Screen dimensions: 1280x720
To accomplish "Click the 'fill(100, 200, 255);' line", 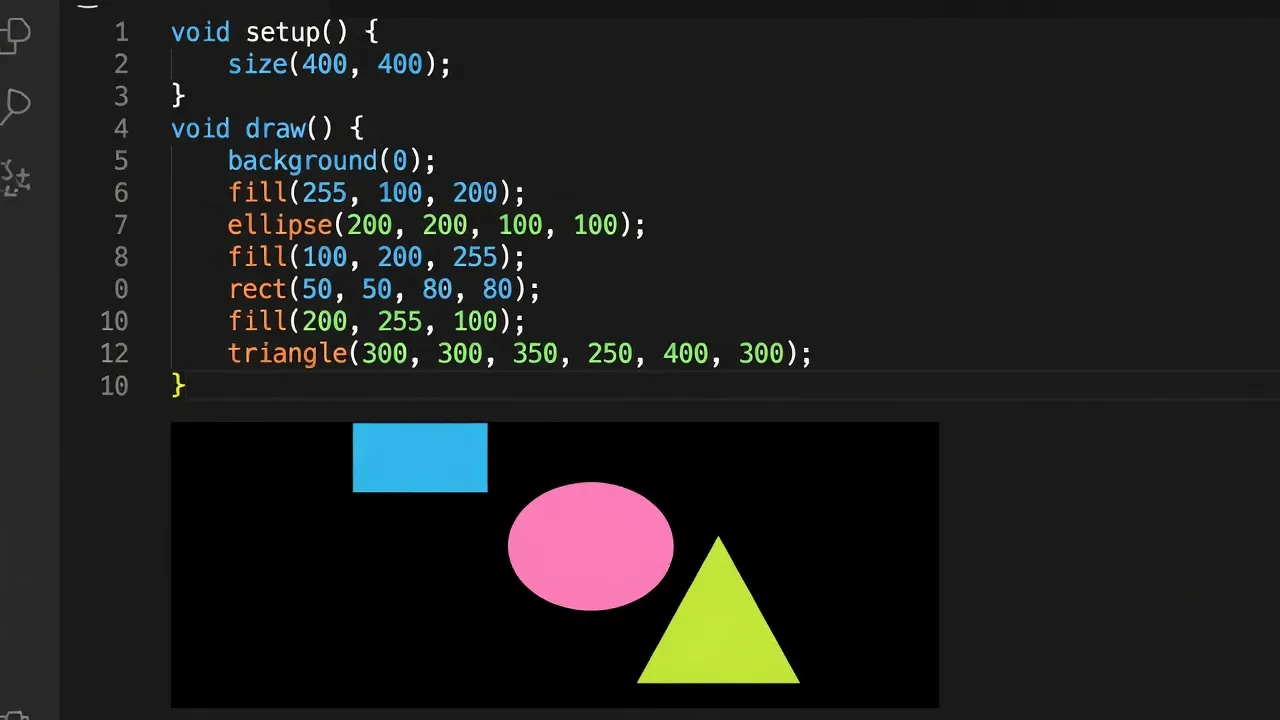I will click(x=376, y=257).
